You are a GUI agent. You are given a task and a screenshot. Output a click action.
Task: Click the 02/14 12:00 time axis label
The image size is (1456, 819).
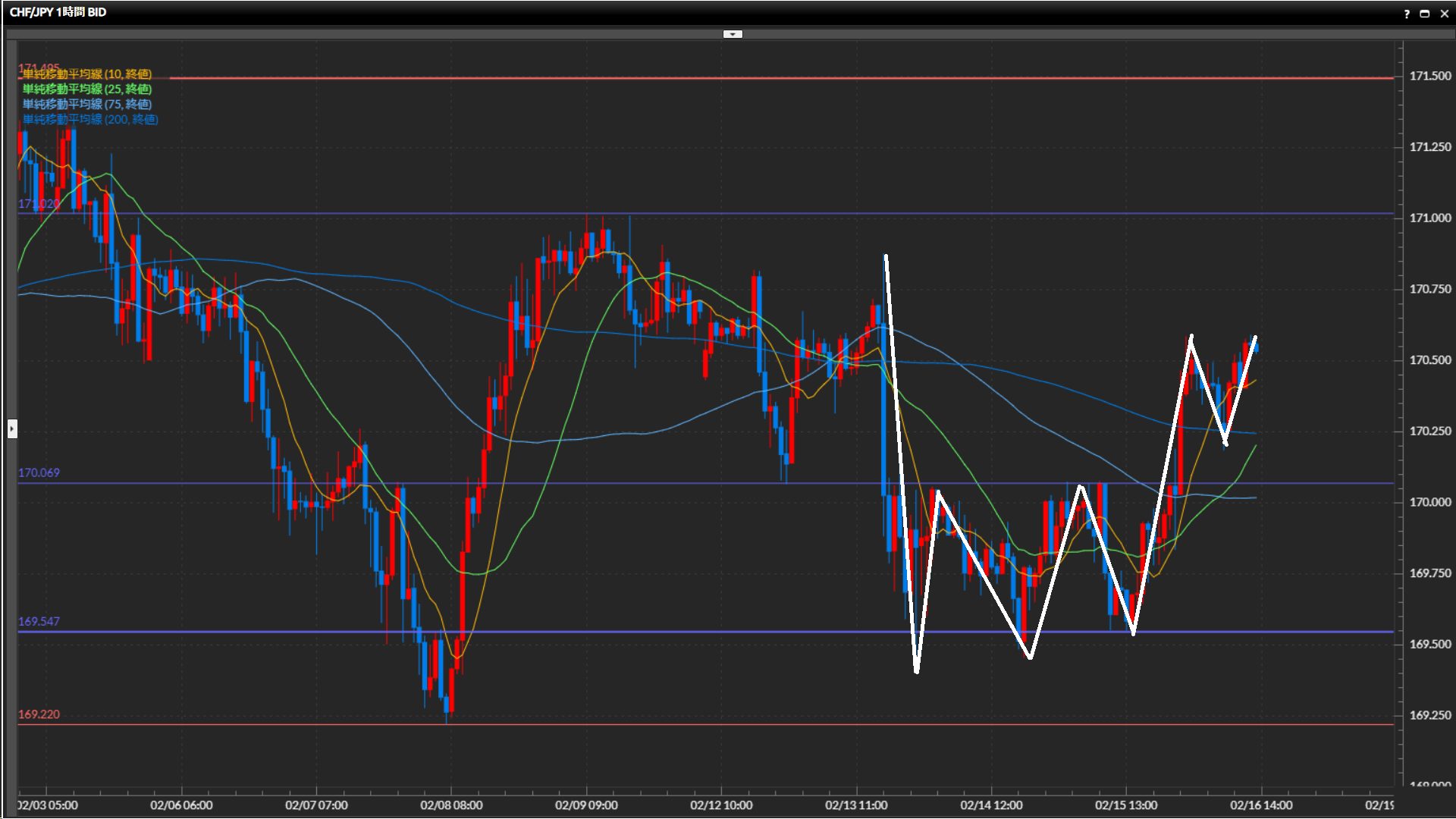click(991, 805)
